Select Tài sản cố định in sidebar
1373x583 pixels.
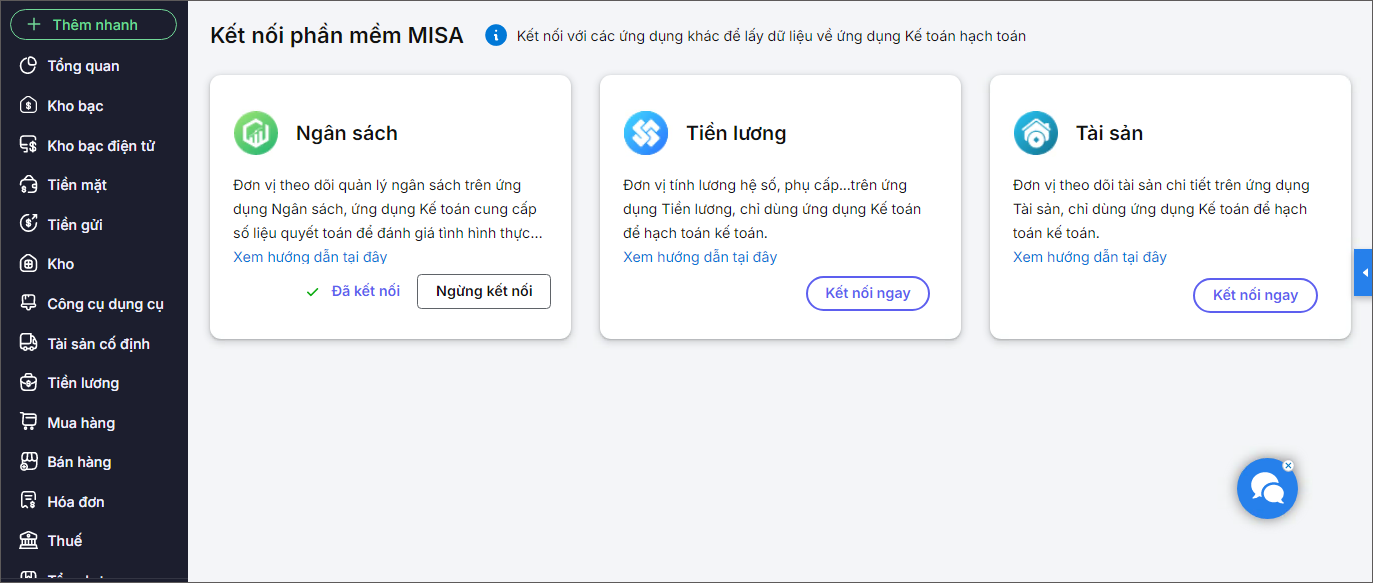98,344
